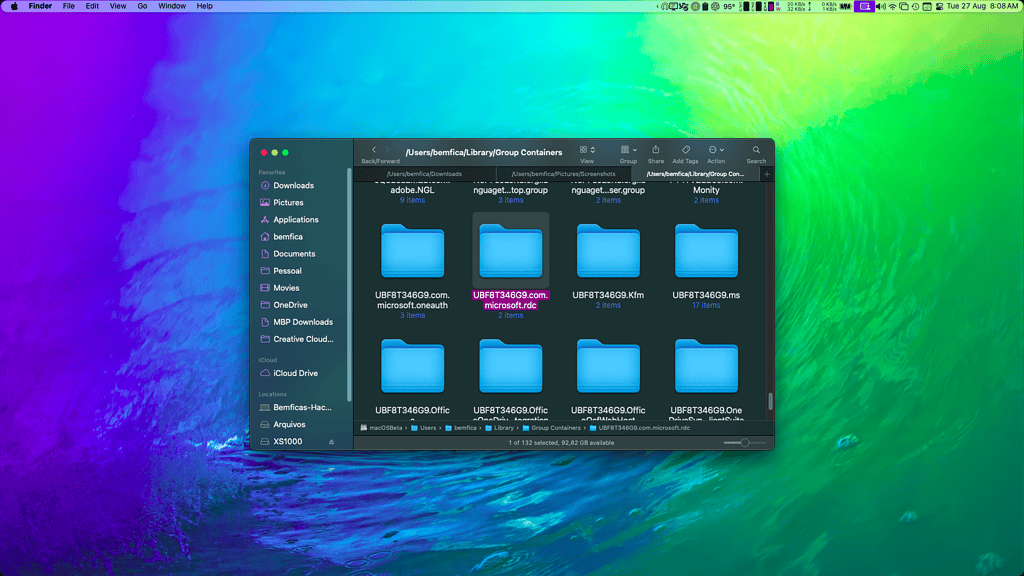Open the Search magnifier in toolbar
This screenshot has width=1024, height=576.
coord(756,150)
